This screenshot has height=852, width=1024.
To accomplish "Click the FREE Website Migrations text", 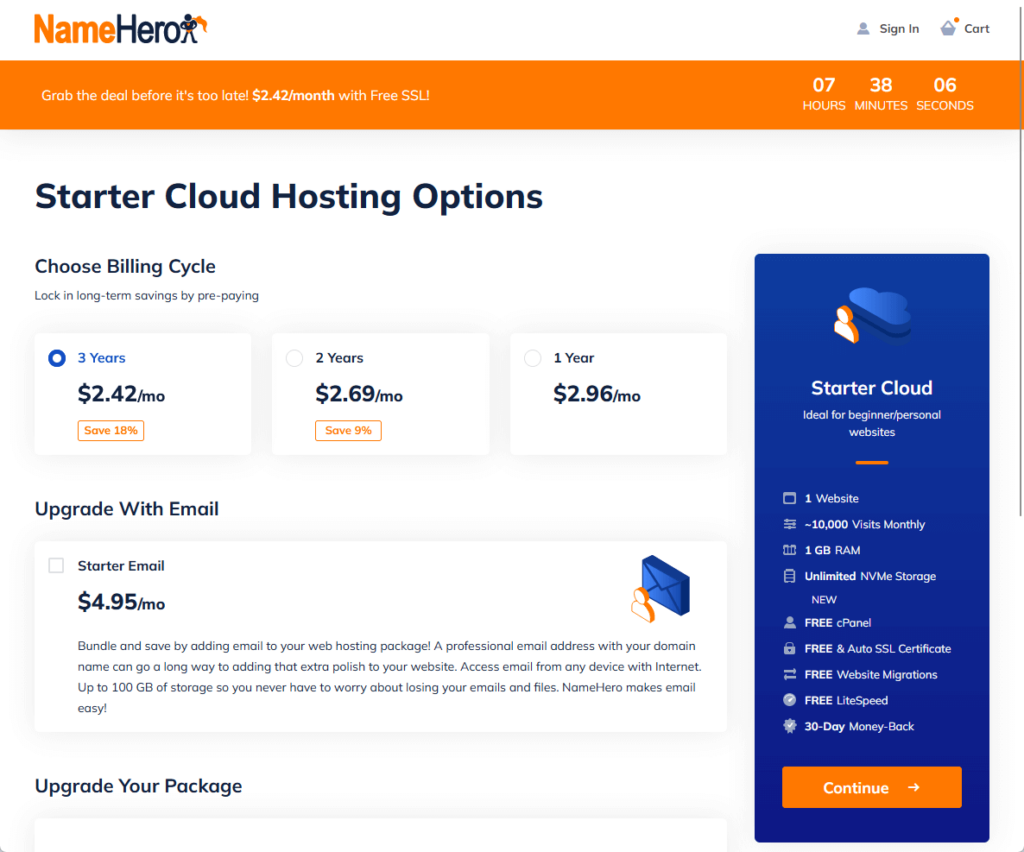I will [871, 674].
